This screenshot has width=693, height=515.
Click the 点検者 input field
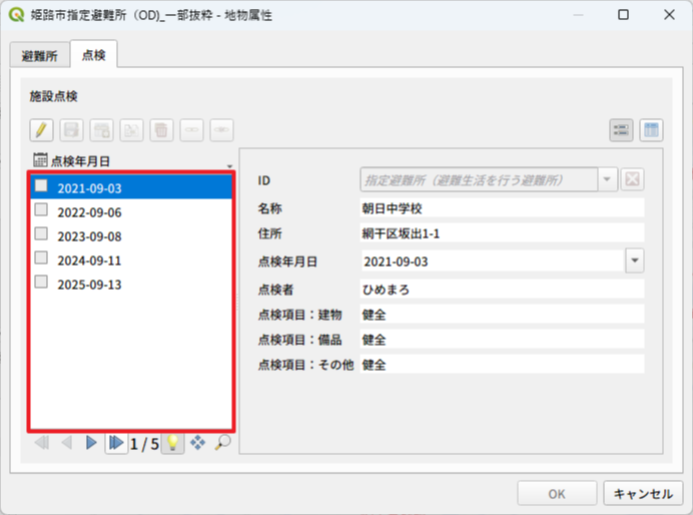click(x=501, y=290)
